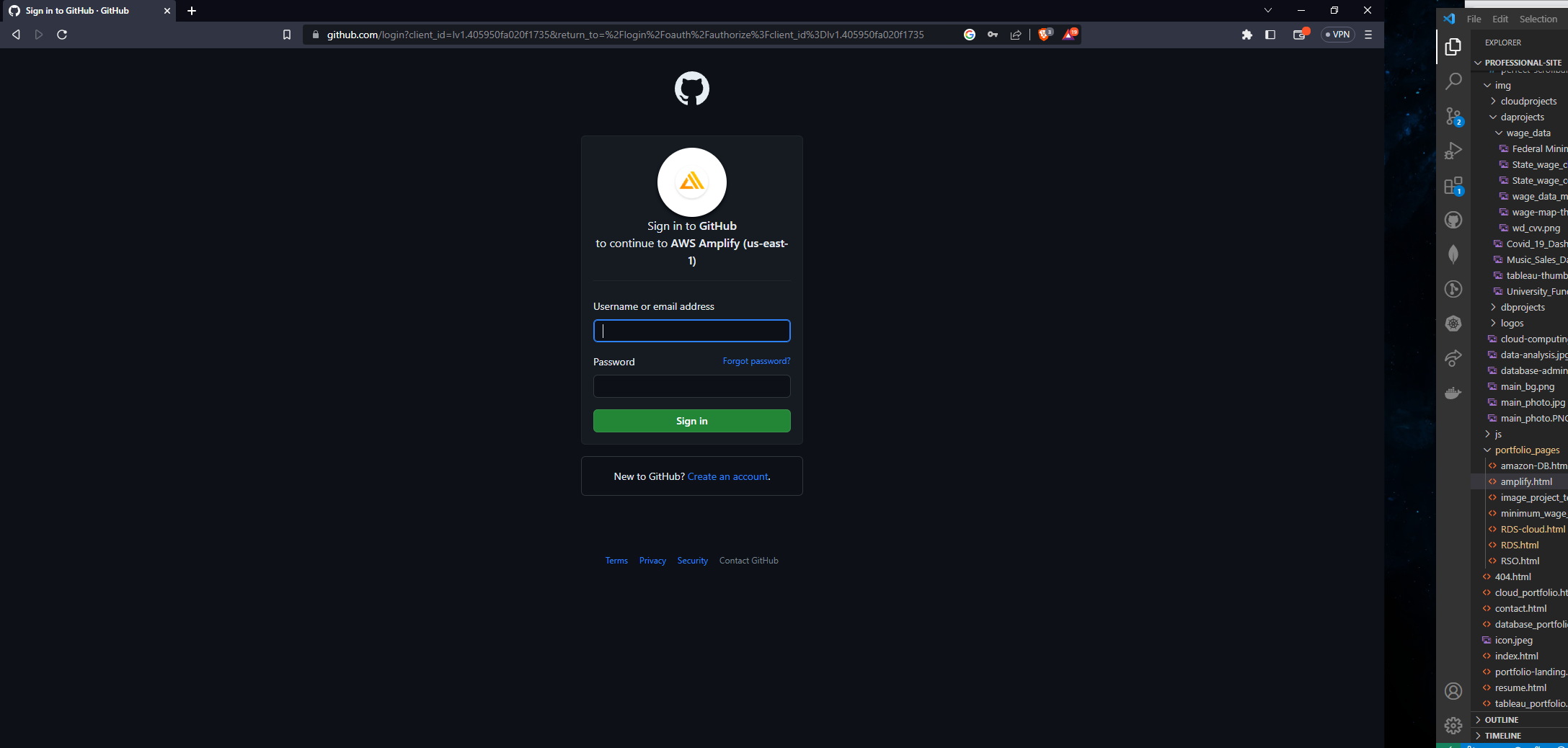Click the Search icon in VS Code sidebar
This screenshot has width=1568, height=748.
point(1453,81)
